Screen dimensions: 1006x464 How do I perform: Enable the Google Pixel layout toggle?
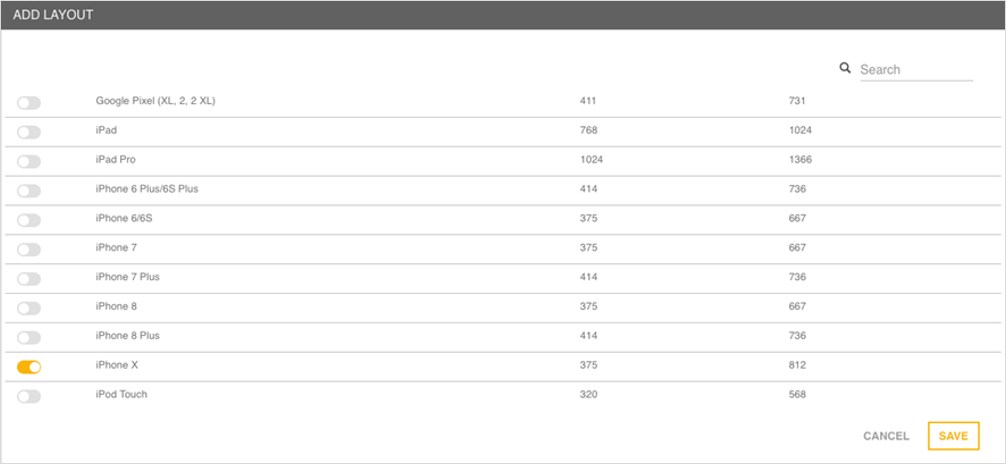coord(29,103)
